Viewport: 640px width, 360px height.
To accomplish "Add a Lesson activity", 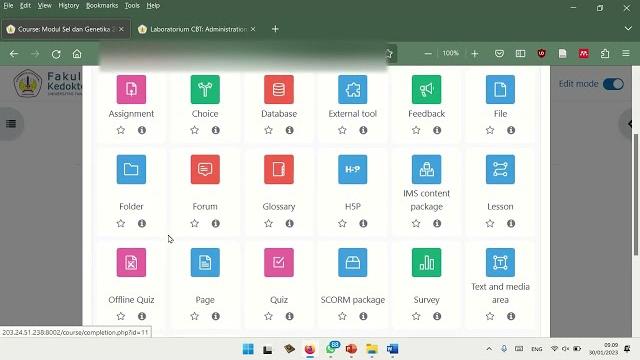I will pos(500,169).
